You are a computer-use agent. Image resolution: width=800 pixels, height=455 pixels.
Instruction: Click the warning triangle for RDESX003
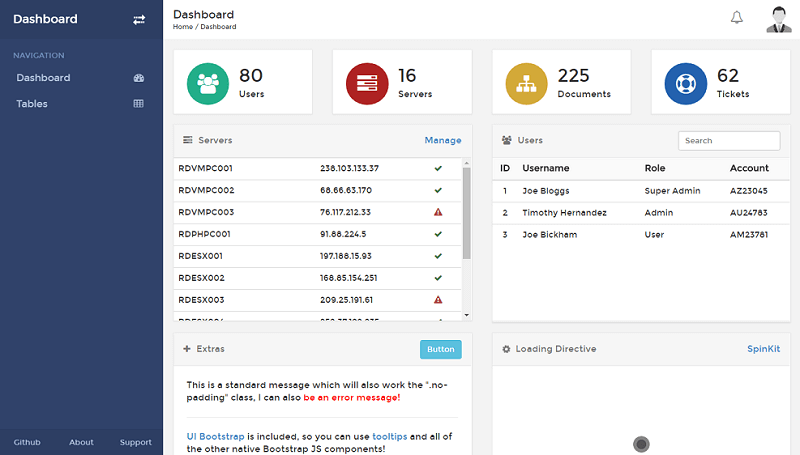438,300
